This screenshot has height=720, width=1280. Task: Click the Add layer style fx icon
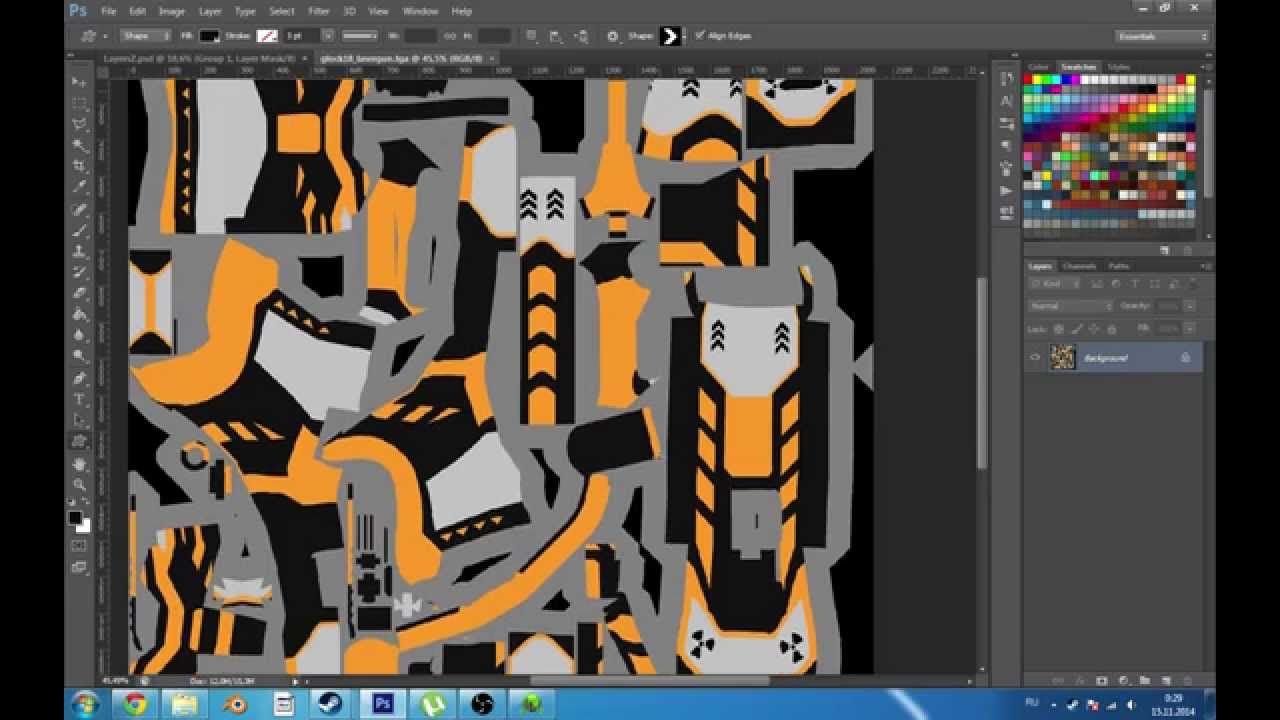tap(1078, 680)
